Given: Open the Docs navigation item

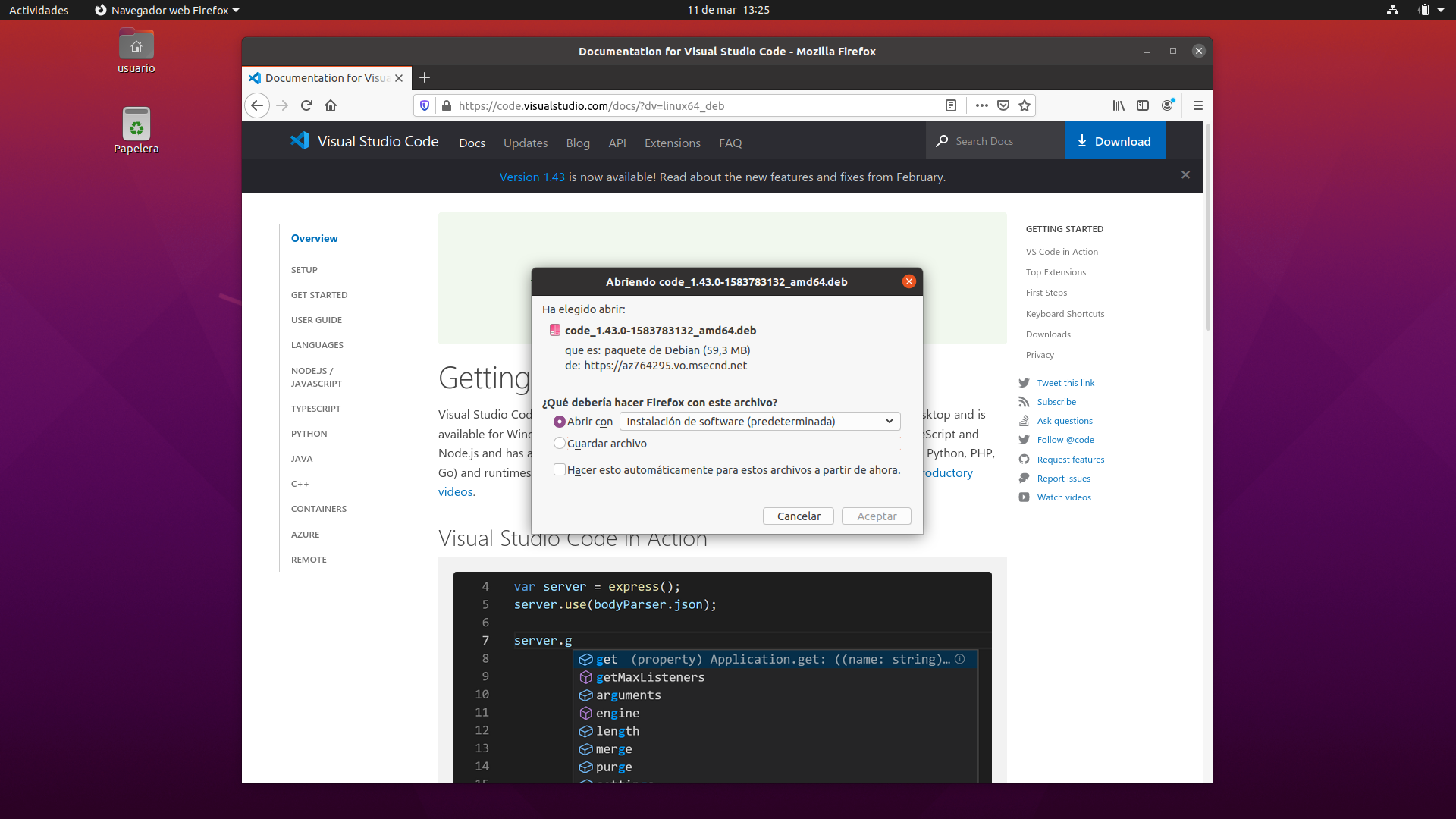Looking at the screenshot, I should point(472,143).
